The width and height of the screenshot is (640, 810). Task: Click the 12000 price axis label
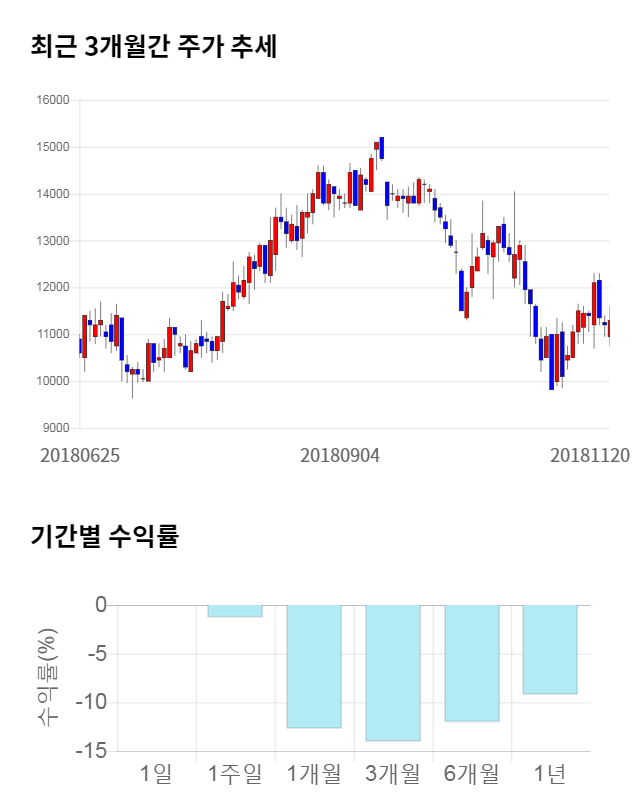54,288
